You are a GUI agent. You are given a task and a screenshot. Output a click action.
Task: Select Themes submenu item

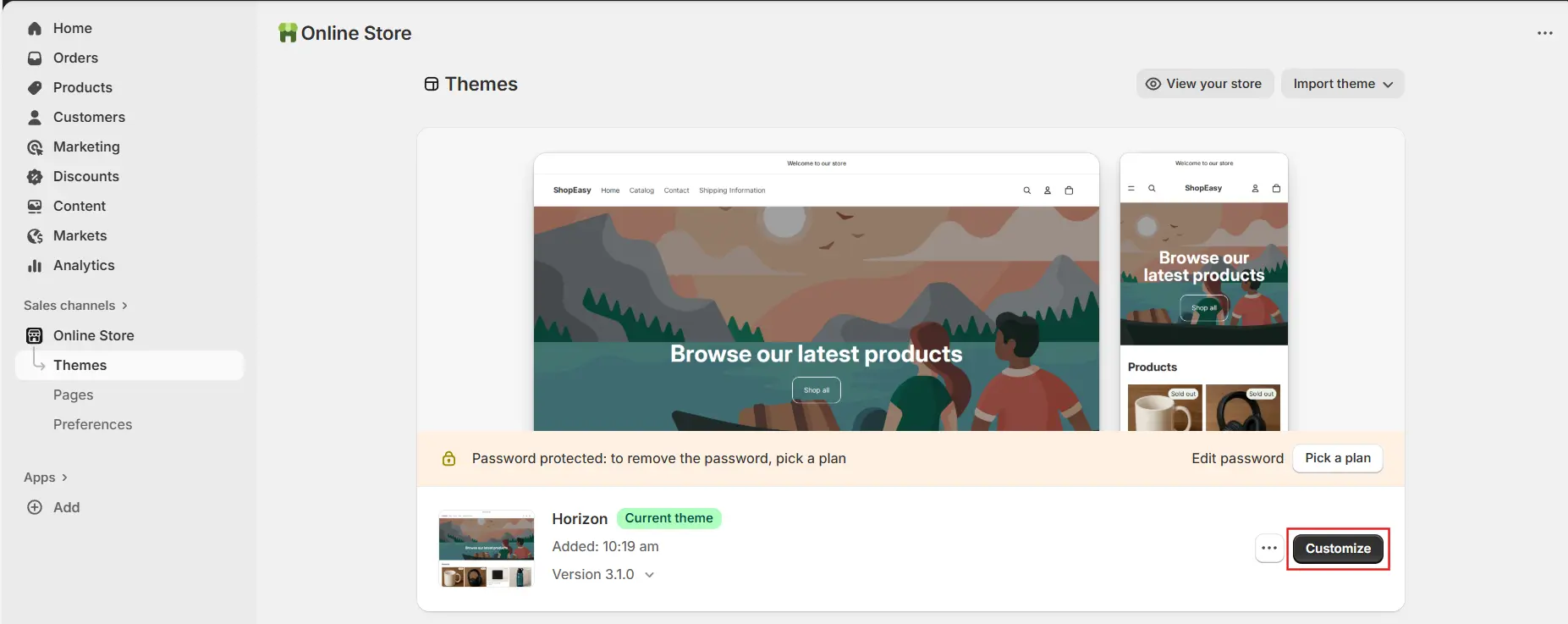click(129, 365)
